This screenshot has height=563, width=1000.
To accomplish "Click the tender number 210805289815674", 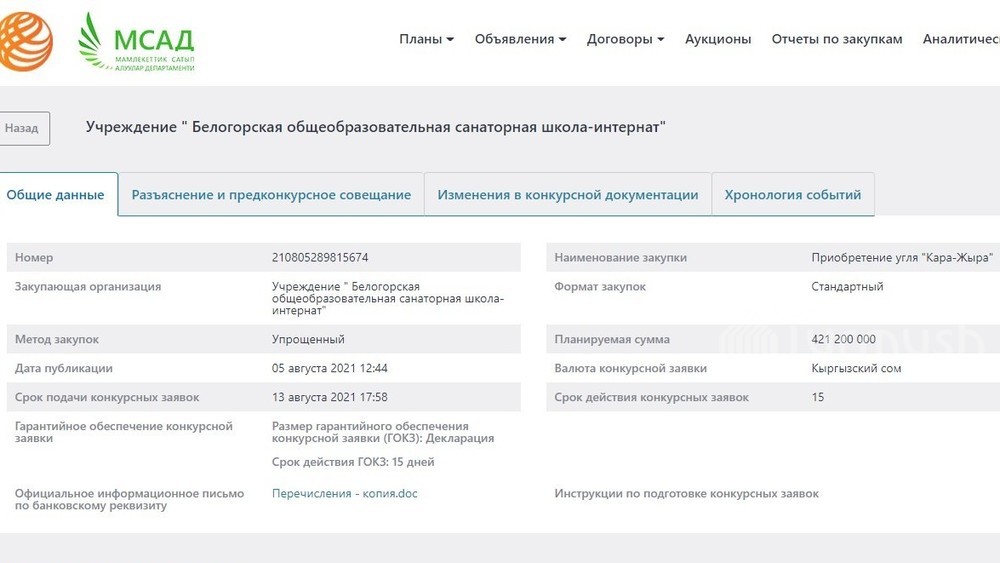I will click(x=320, y=258).
